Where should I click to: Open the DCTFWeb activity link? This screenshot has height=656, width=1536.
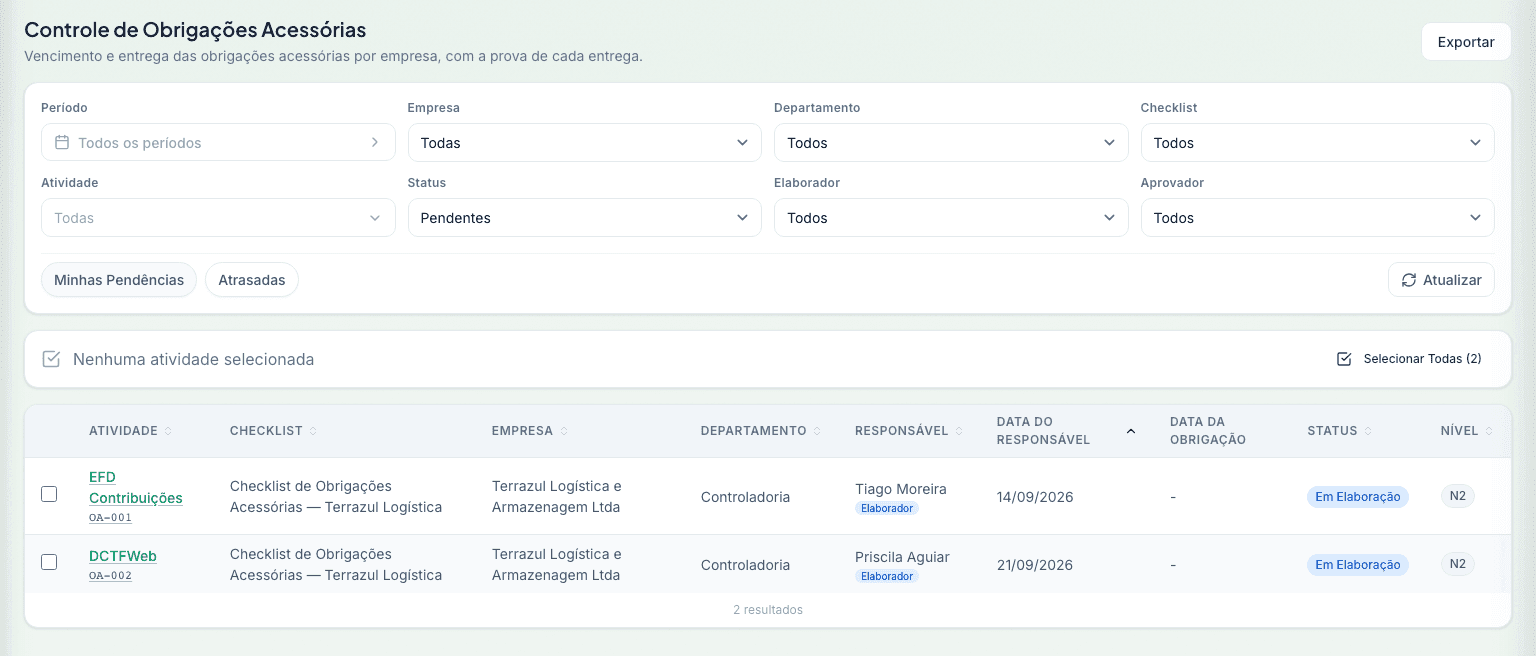(123, 556)
